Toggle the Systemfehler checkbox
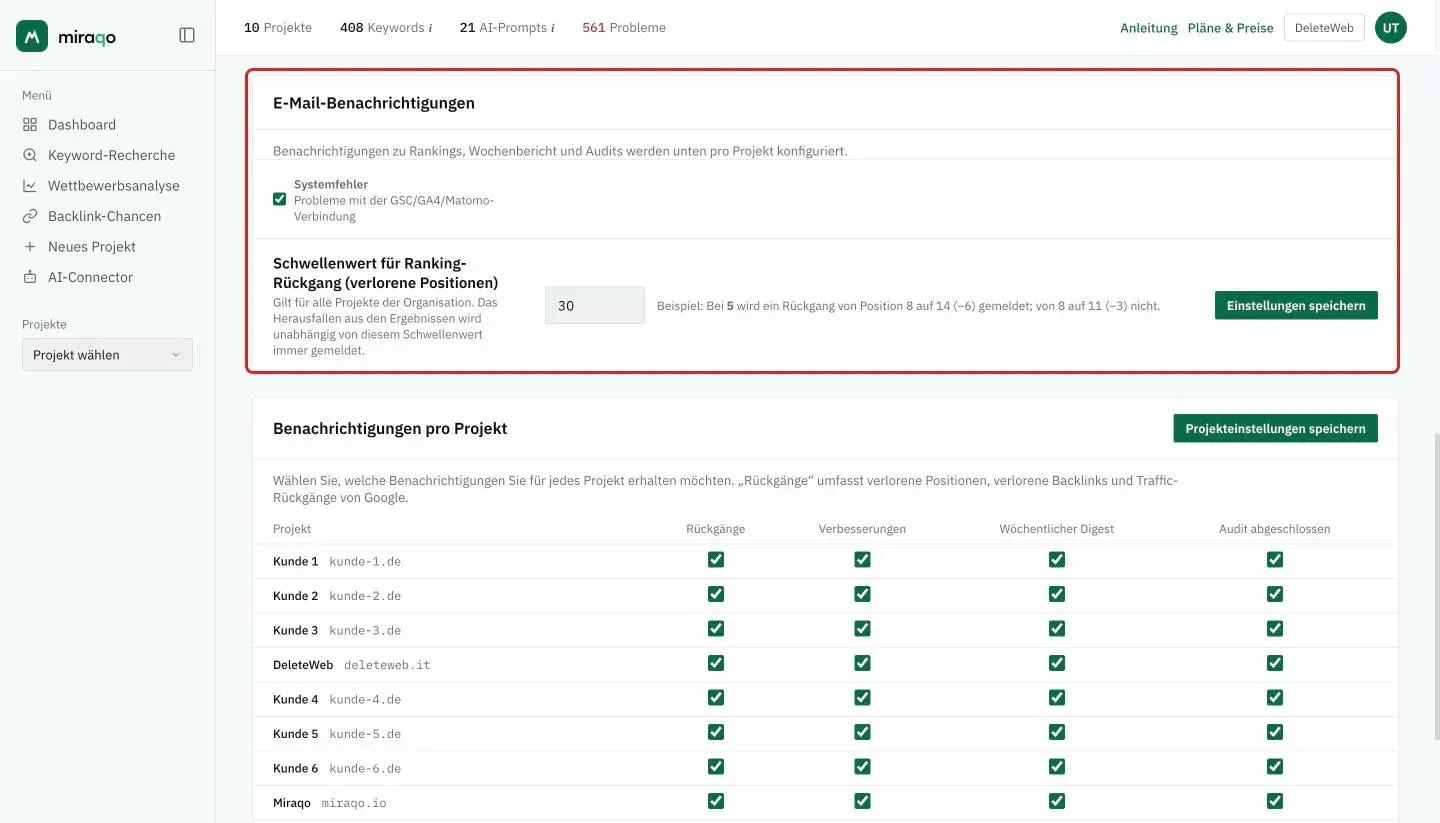 [x=279, y=199]
